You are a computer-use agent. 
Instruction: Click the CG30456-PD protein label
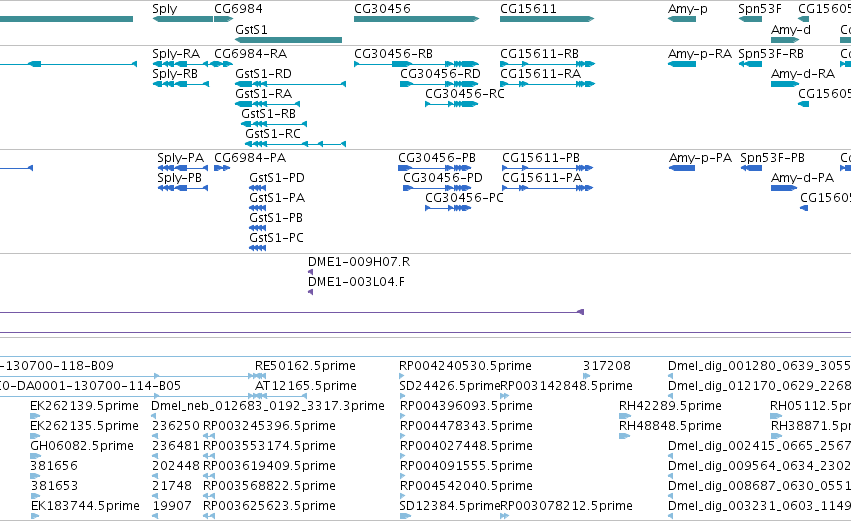pyautogui.click(x=443, y=178)
